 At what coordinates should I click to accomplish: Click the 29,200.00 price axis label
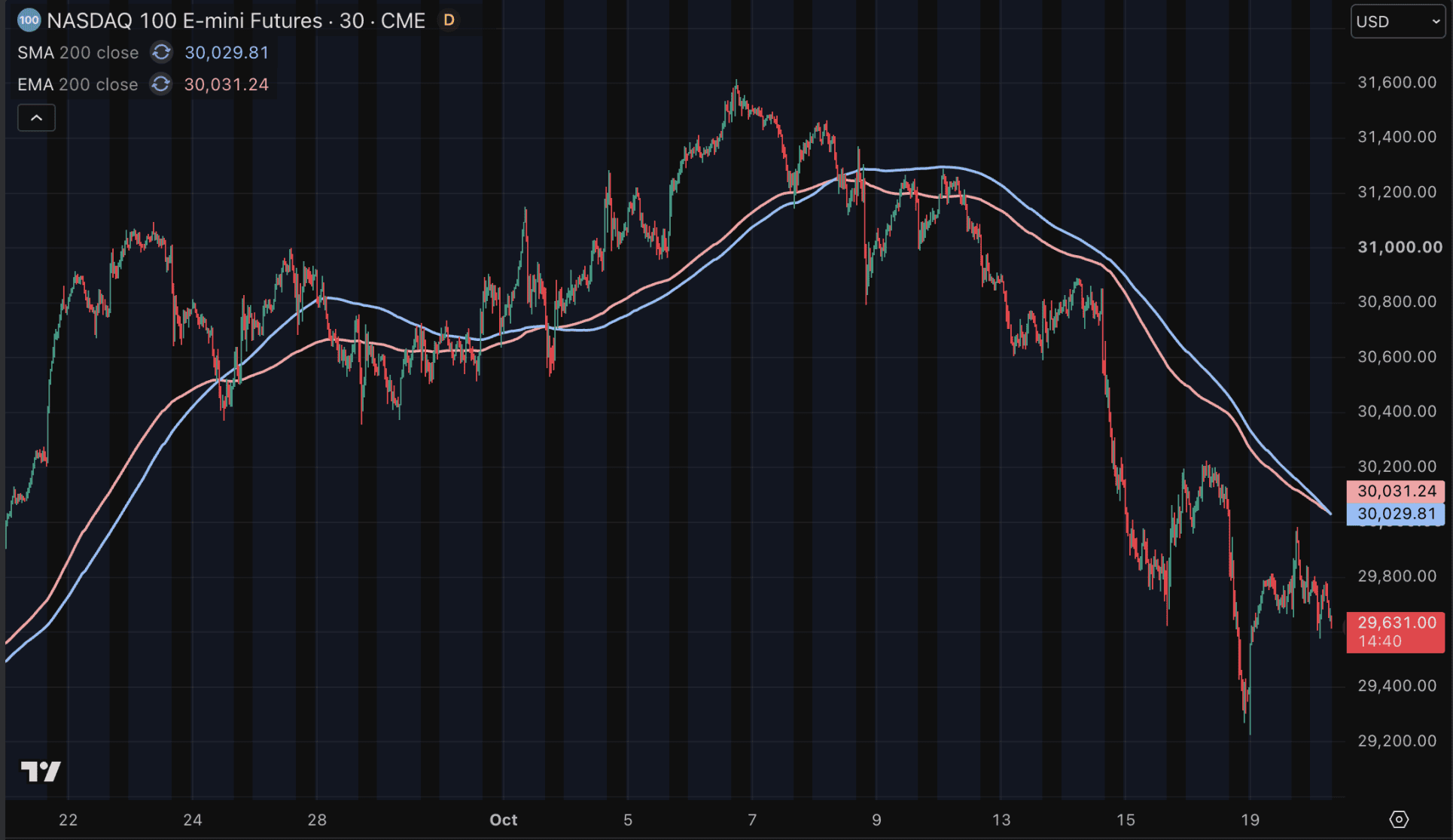[x=1397, y=741]
